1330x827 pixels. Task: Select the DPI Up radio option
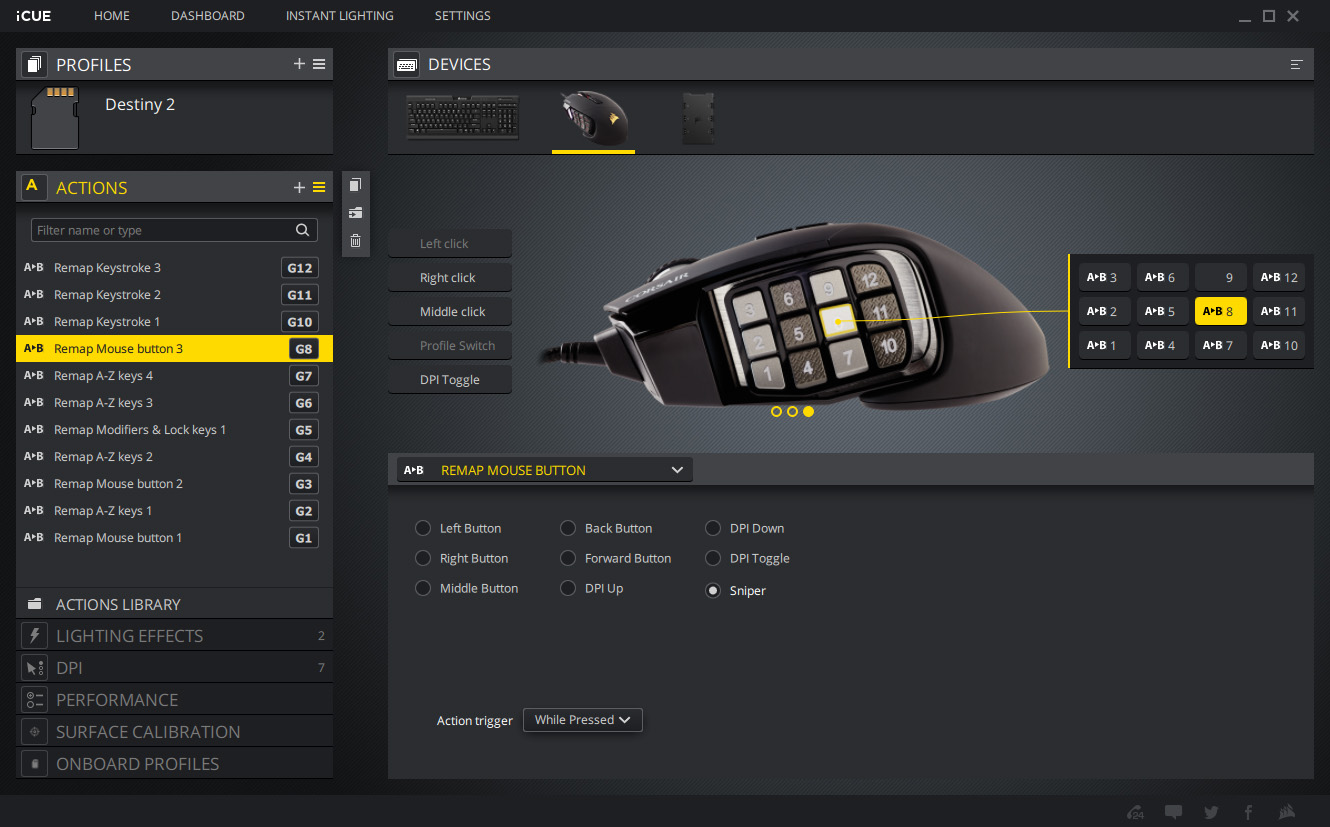tap(568, 588)
